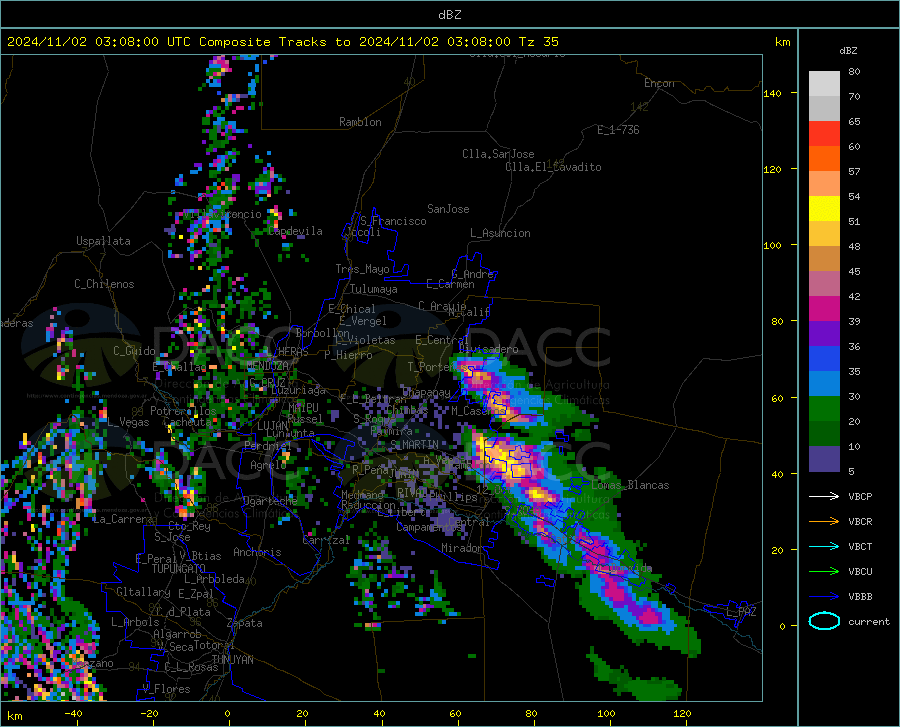This screenshot has width=900, height=727.
Task: Select the royal blue 35-36 dBZ swatch
Action: click(824, 359)
